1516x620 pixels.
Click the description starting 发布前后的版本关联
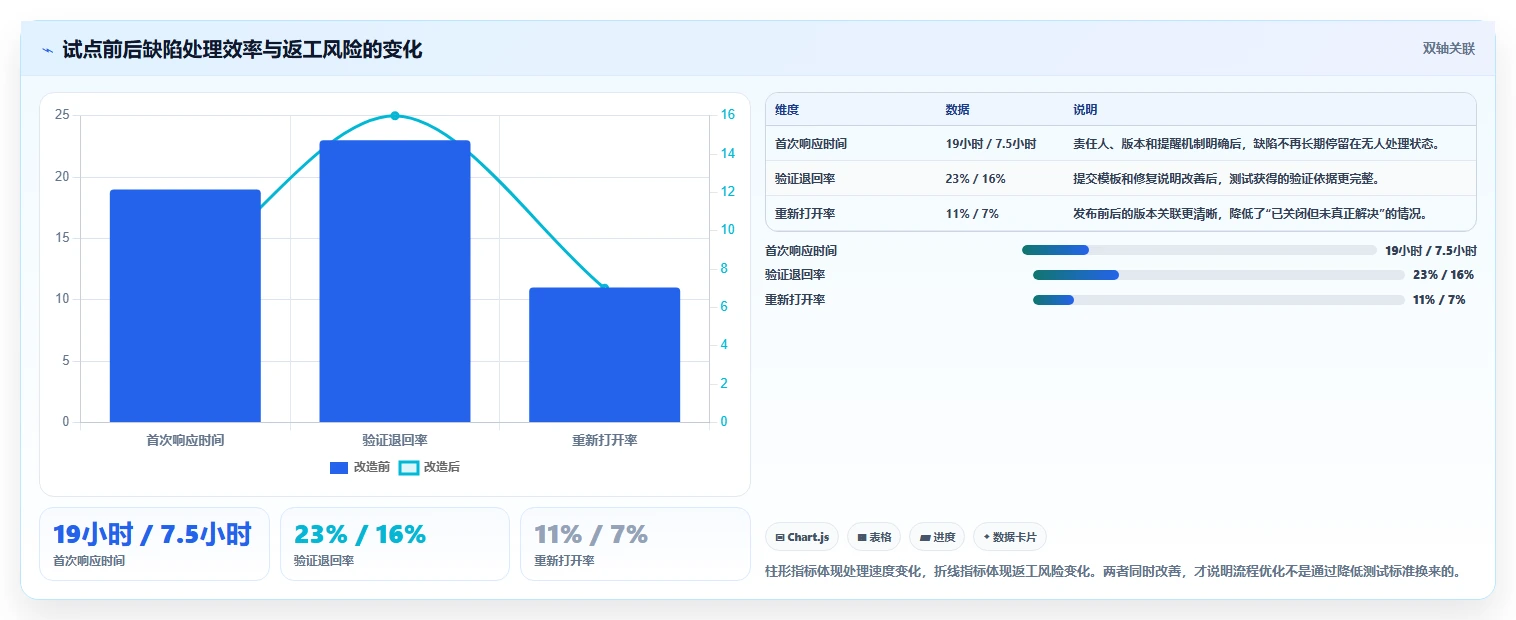[1250, 214]
